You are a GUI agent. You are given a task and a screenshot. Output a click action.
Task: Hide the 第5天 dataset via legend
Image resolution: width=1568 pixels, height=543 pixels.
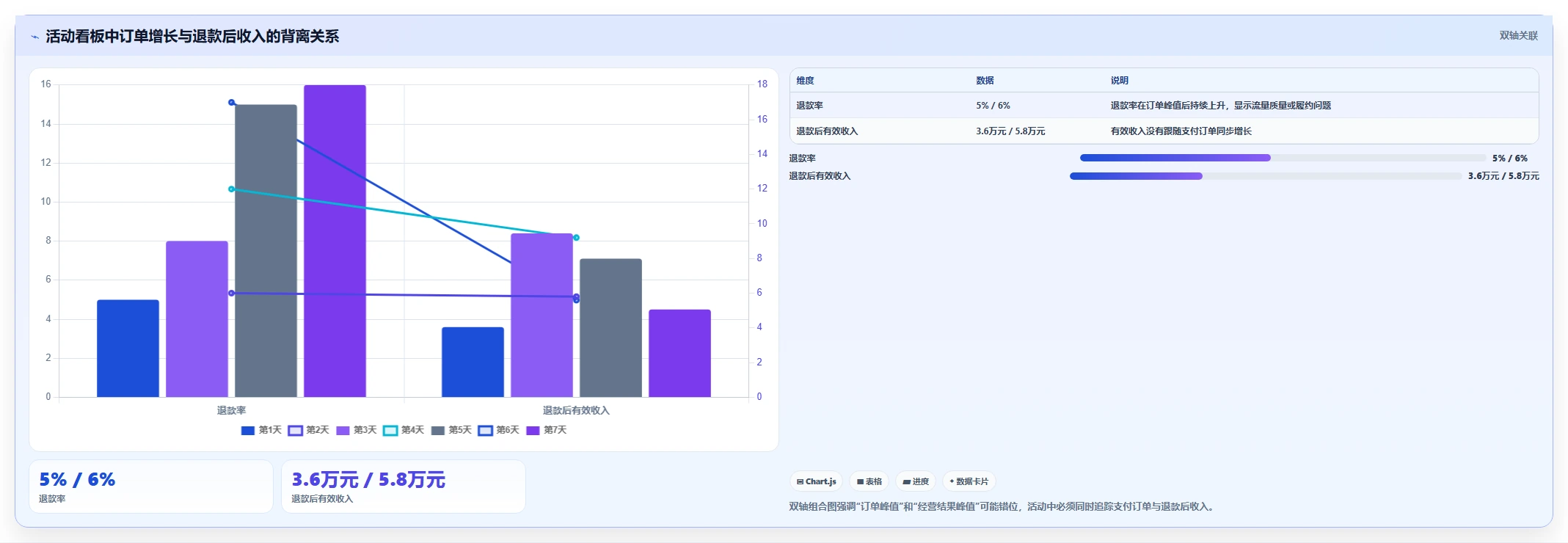tap(451, 430)
